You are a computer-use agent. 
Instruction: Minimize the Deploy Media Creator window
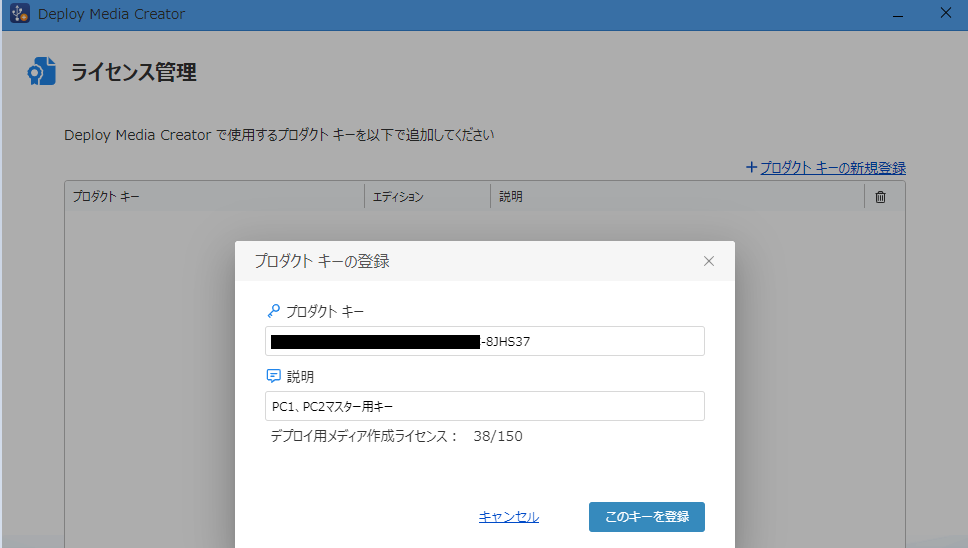[898, 14]
